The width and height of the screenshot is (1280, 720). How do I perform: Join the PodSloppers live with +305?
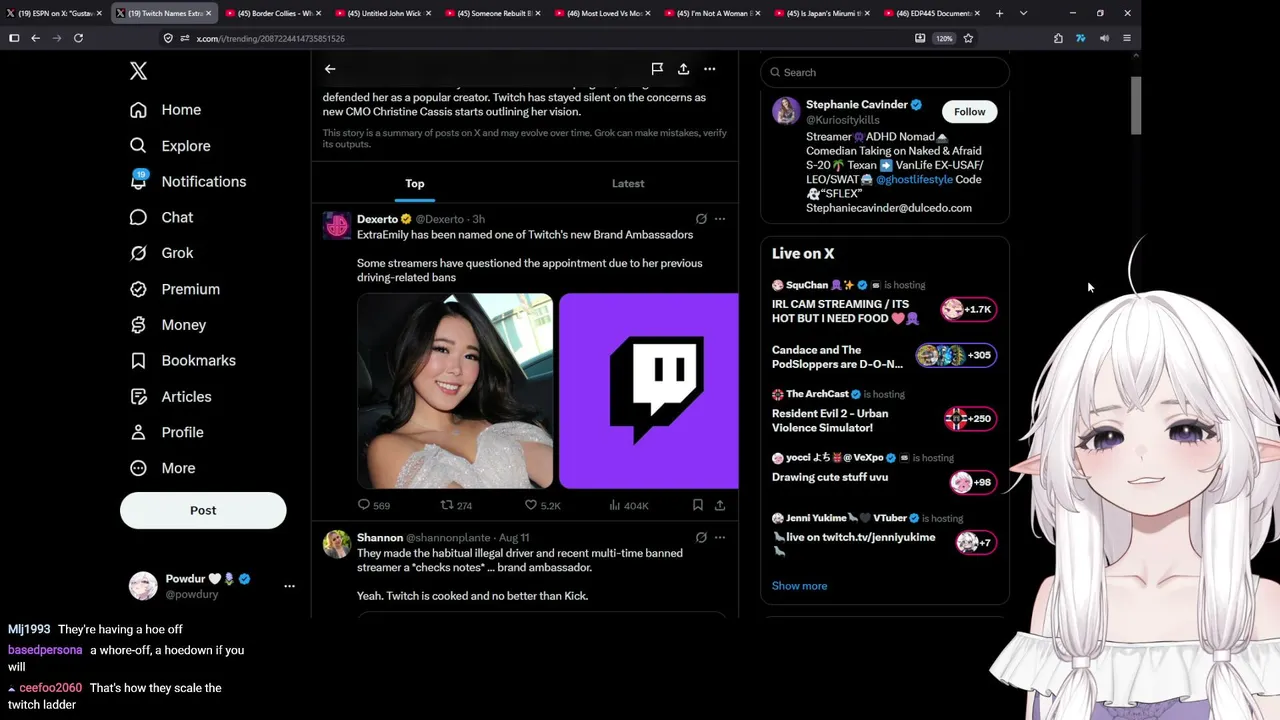click(x=956, y=355)
